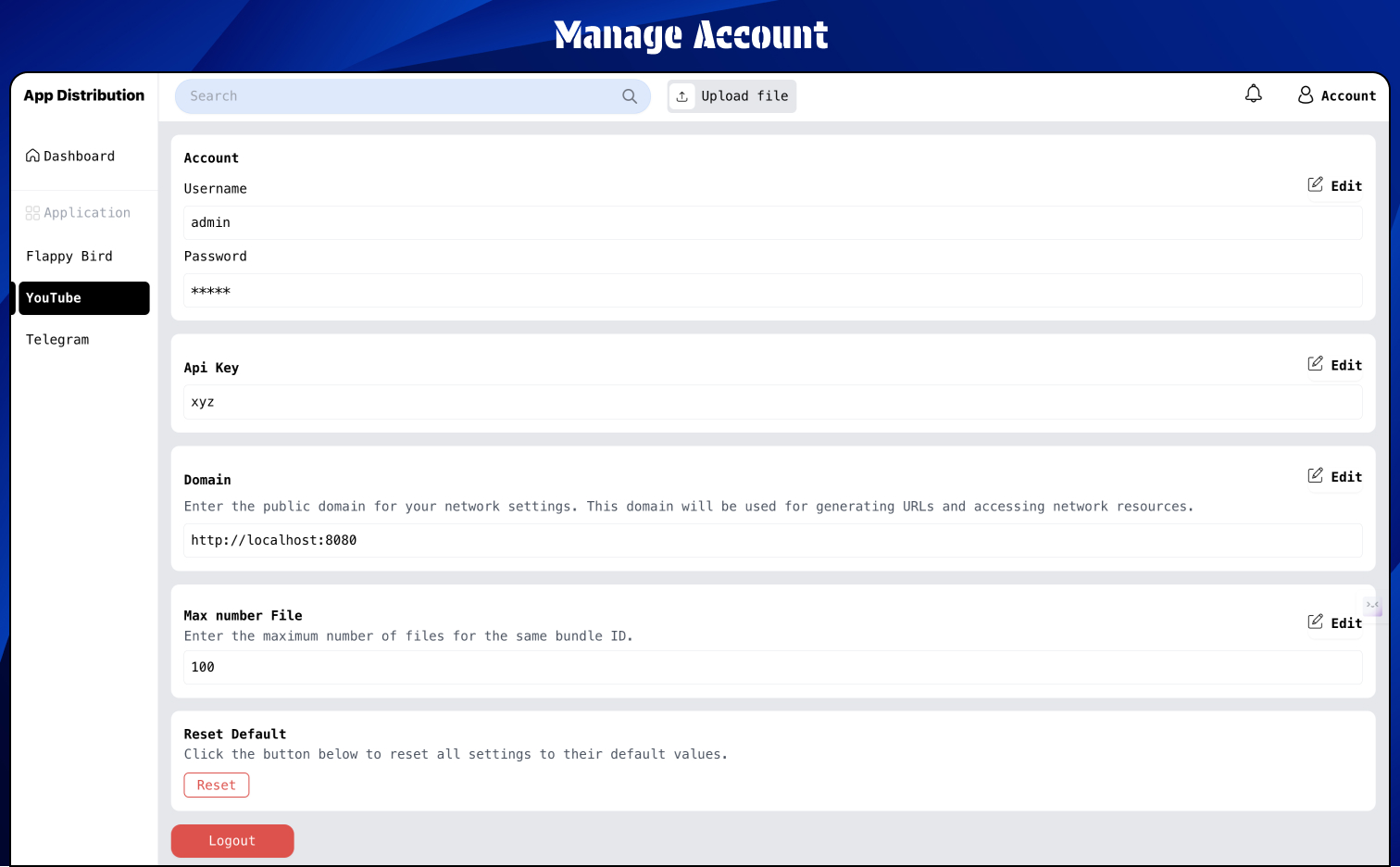The width and height of the screenshot is (1400, 867).
Task: Open Telegram app entry
Action: coord(57,340)
